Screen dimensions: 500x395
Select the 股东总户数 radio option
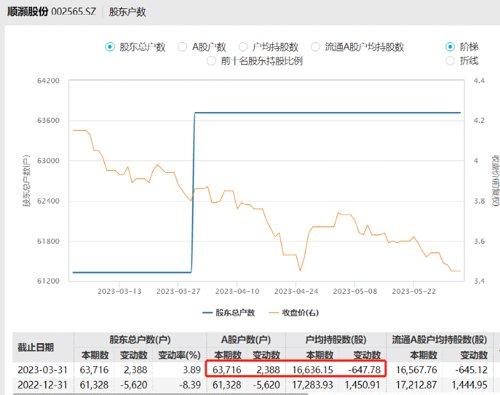tap(135, 47)
